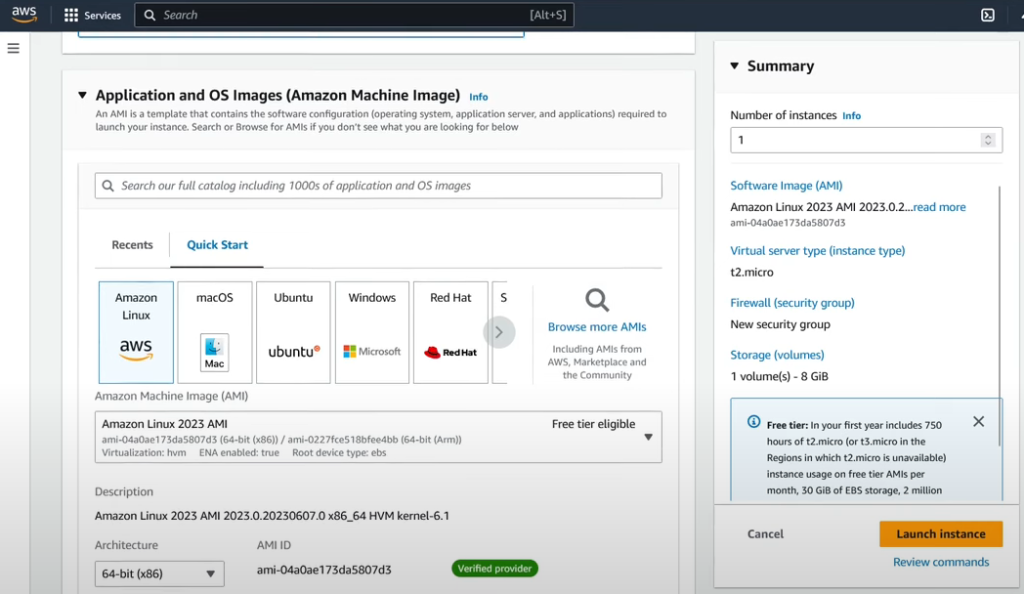Open Info link beside Amazon Machine Image heading

[479, 97]
